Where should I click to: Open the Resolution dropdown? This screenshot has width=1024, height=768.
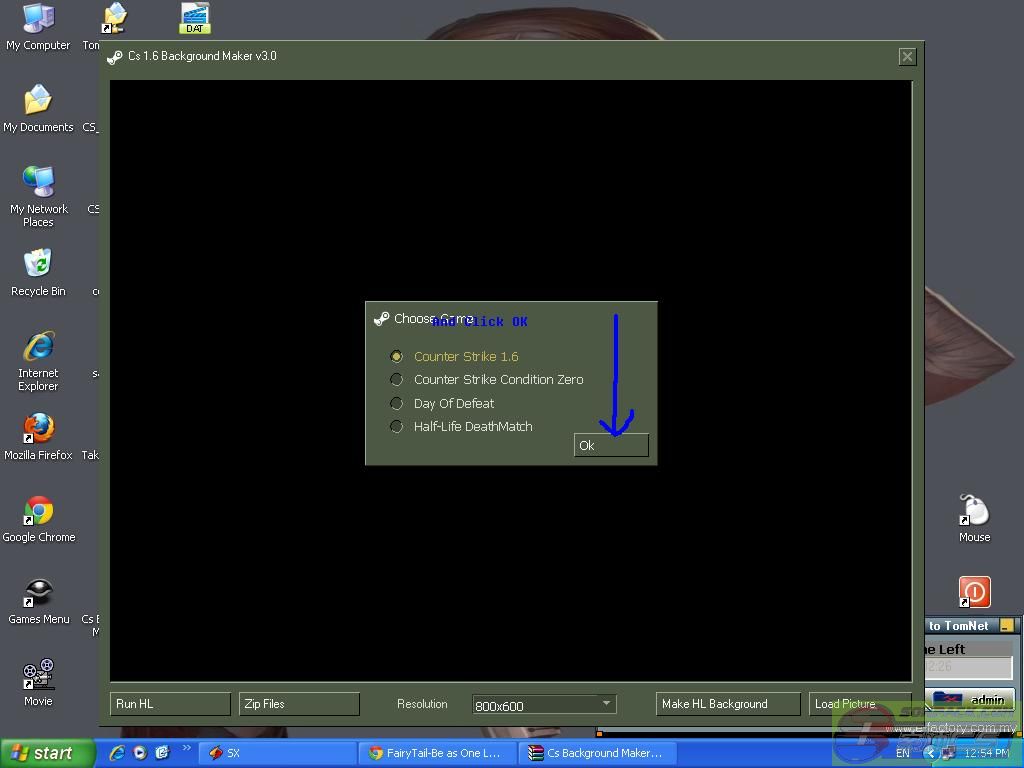pyautogui.click(x=605, y=704)
